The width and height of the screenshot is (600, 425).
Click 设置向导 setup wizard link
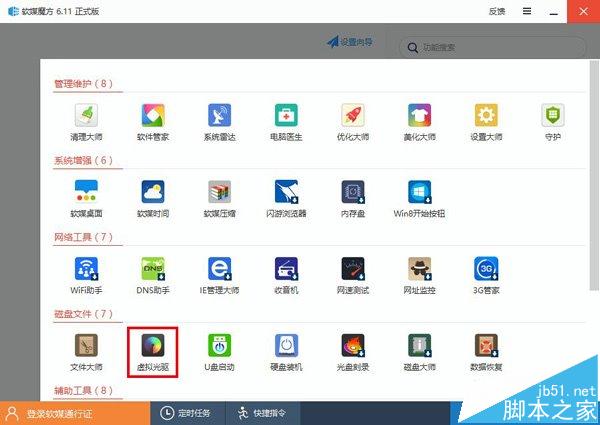[350, 42]
